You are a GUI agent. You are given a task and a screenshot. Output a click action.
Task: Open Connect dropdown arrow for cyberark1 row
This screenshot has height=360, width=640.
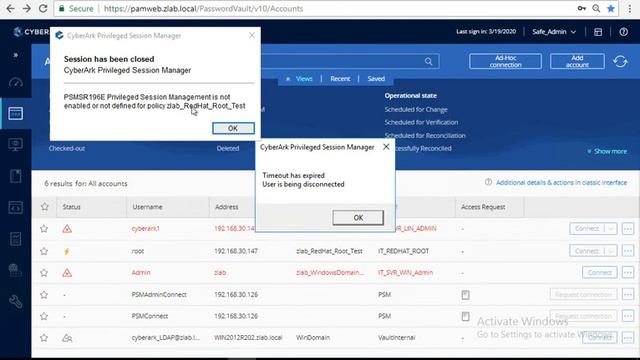pos(611,229)
